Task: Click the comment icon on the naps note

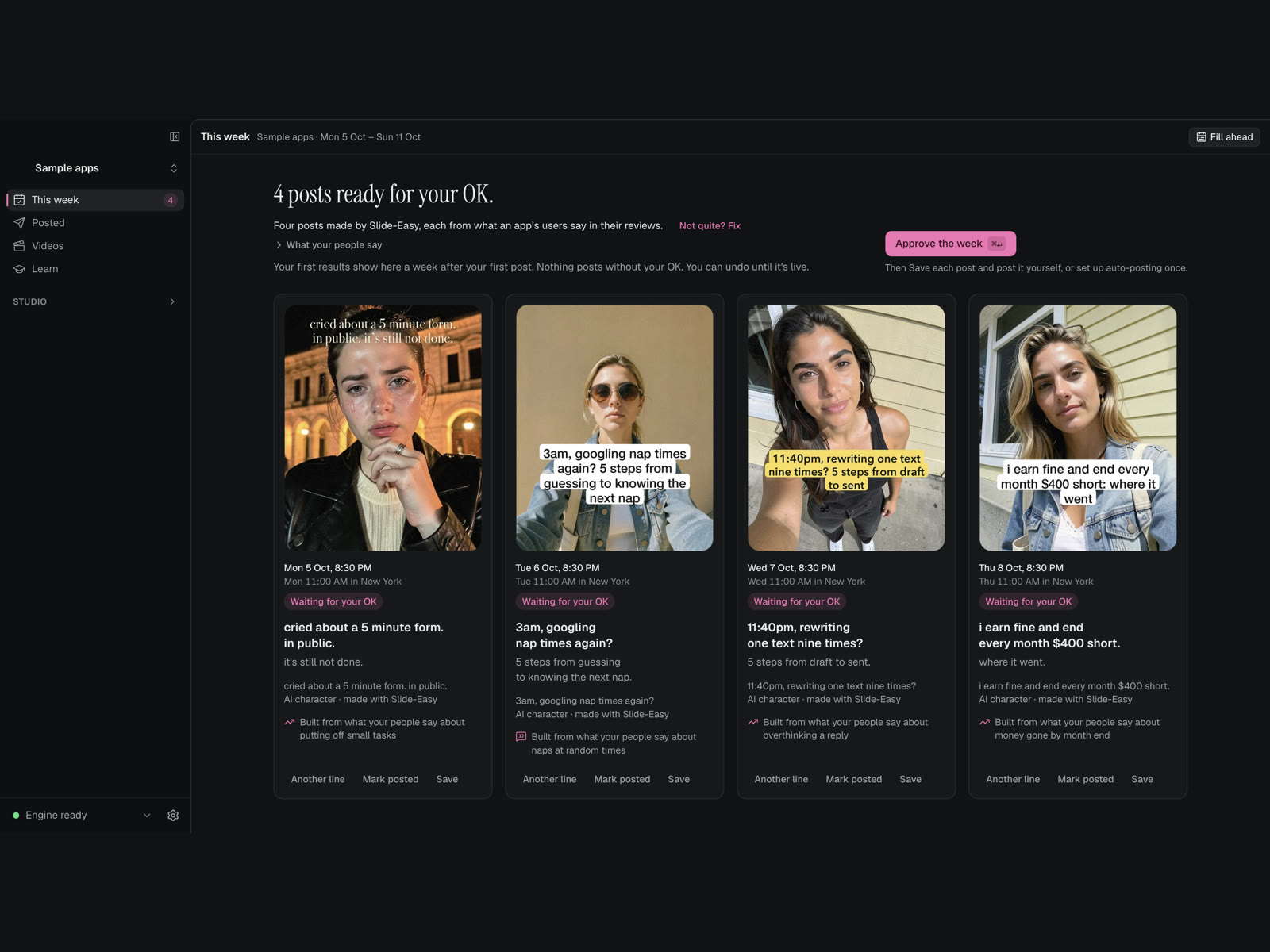Action: point(521,737)
